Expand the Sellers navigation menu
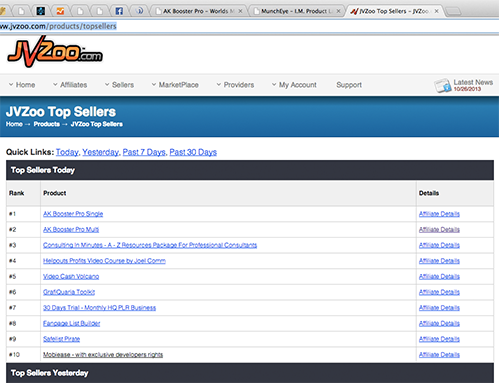The width and height of the screenshot is (499, 383). (x=119, y=85)
